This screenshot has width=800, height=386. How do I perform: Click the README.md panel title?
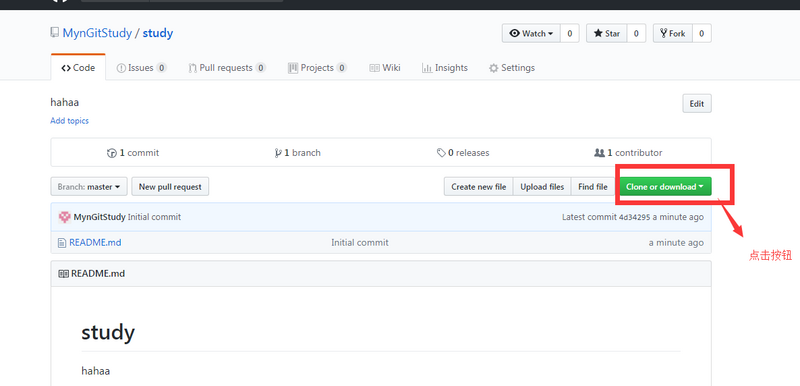click(98, 274)
